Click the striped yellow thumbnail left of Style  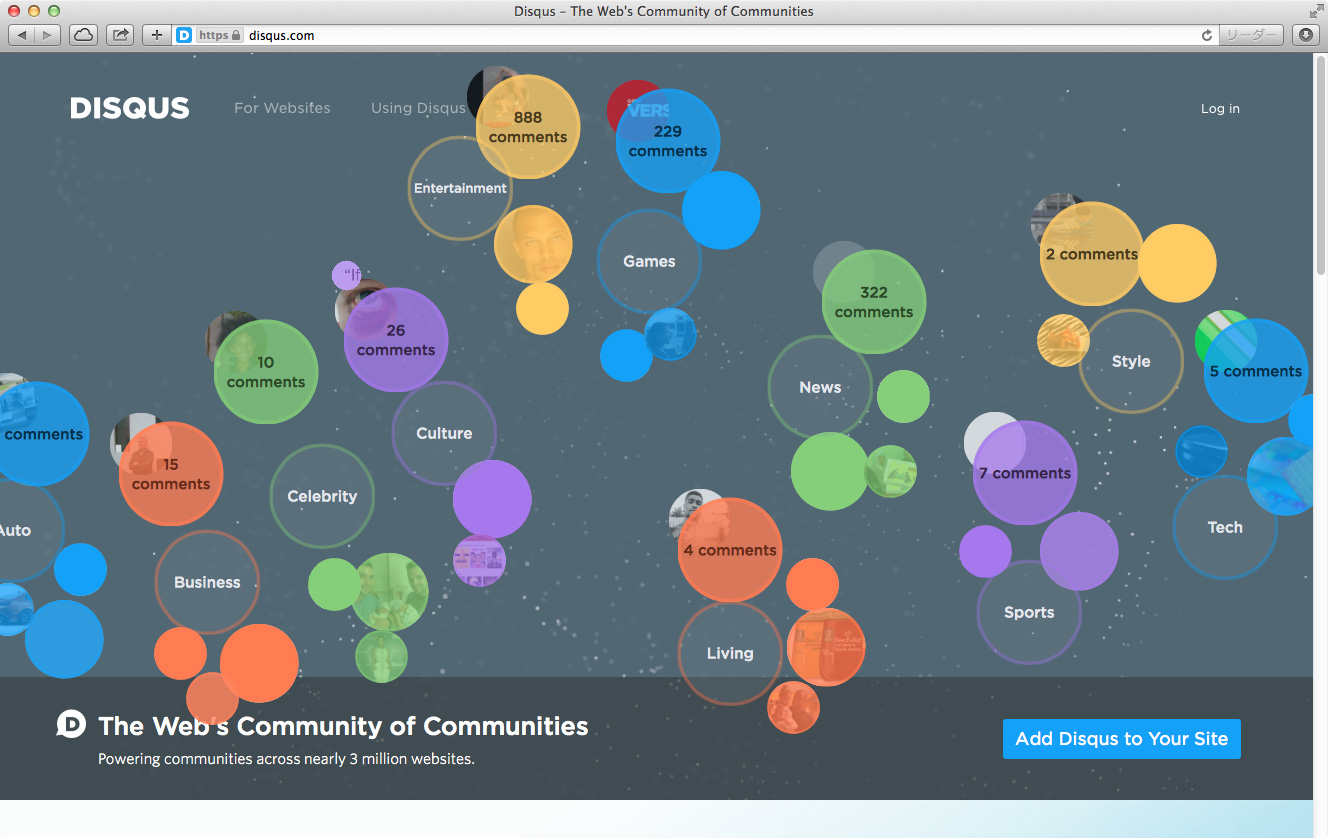[x=1063, y=340]
